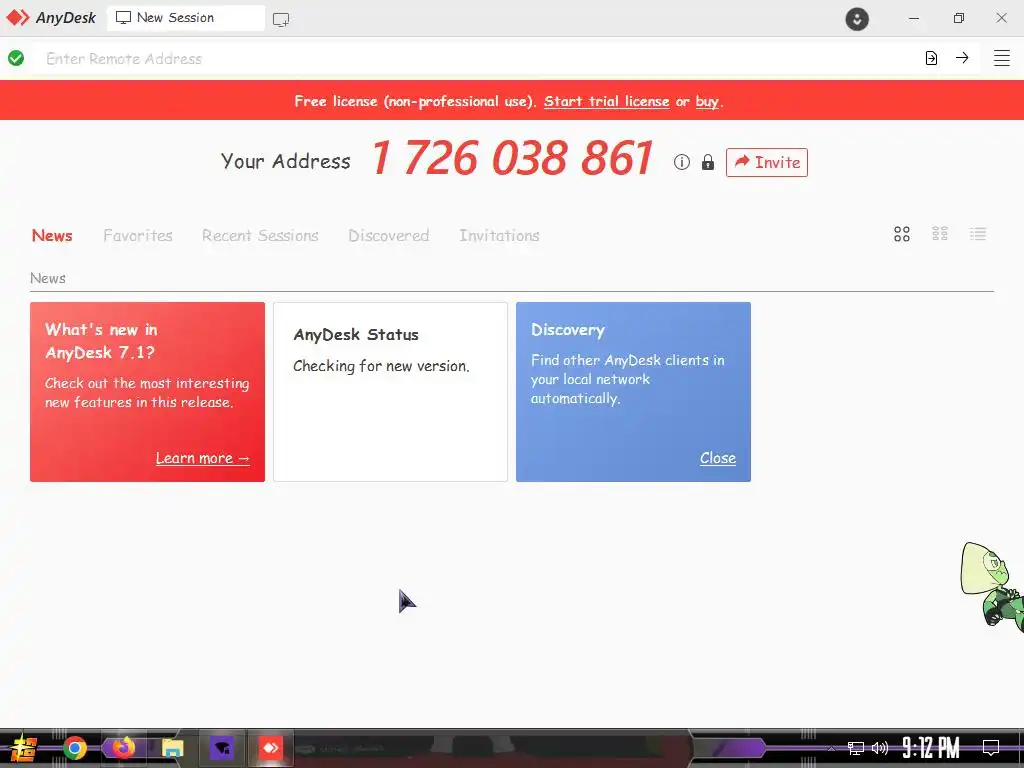Open File Explorer from taskbar
The width and height of the screenshot is (1024, 768).
pyautogui.click(x=172, y=748)
